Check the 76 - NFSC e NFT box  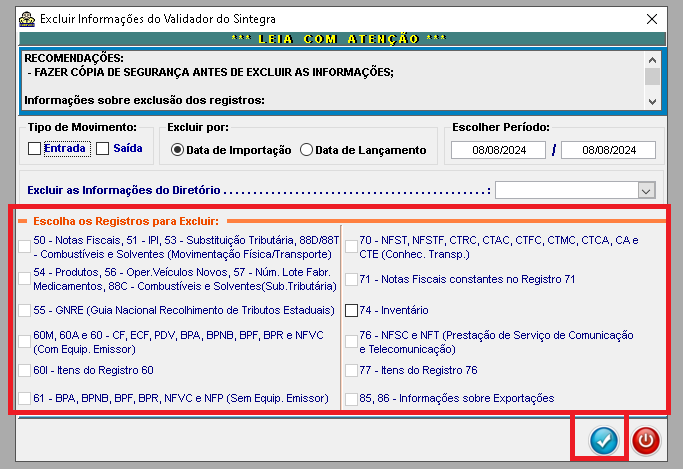point(351,342)
